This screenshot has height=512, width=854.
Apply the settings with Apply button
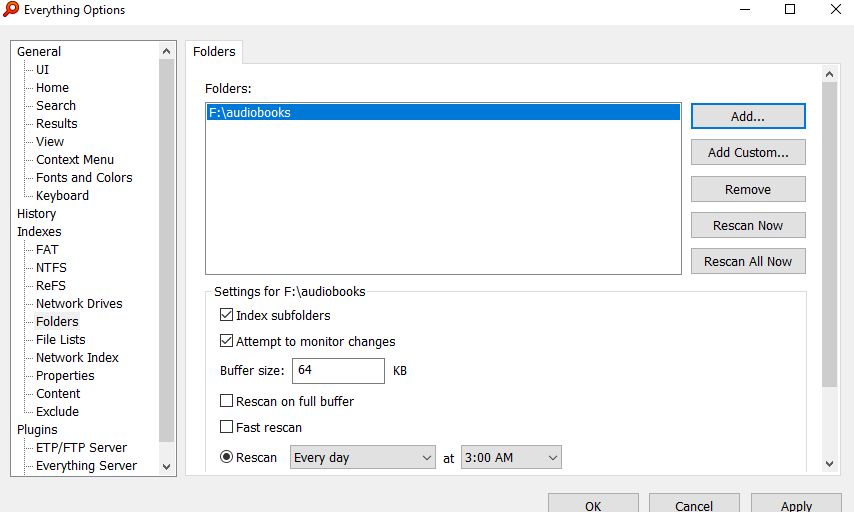pyautogui.click(x=796, y=504)
